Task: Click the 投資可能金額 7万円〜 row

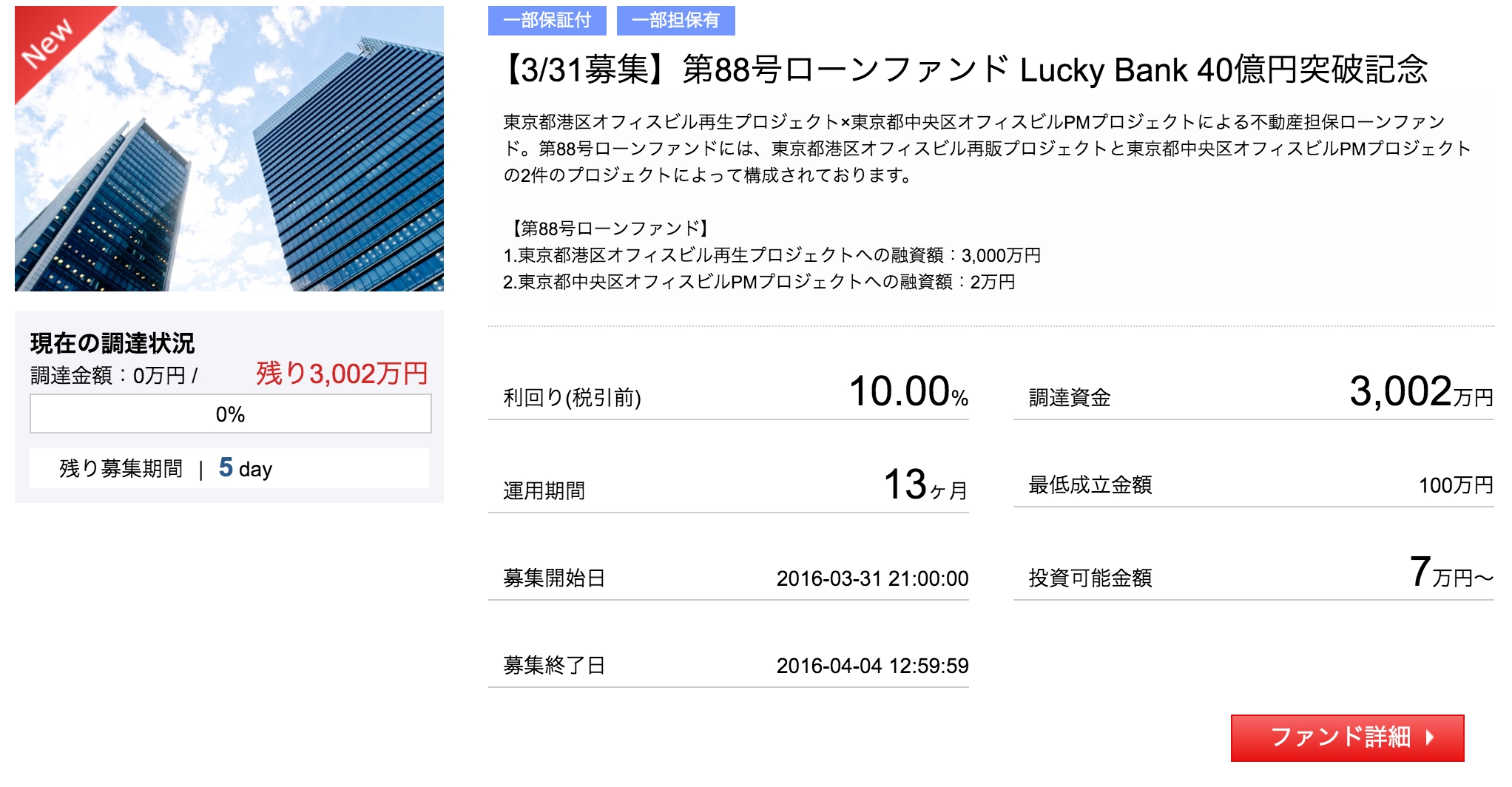Action: (1254, 572)
